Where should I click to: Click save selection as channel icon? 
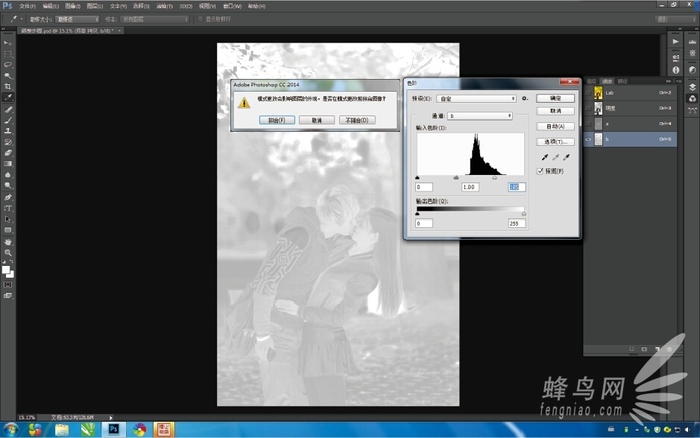[x=644, y=349]
